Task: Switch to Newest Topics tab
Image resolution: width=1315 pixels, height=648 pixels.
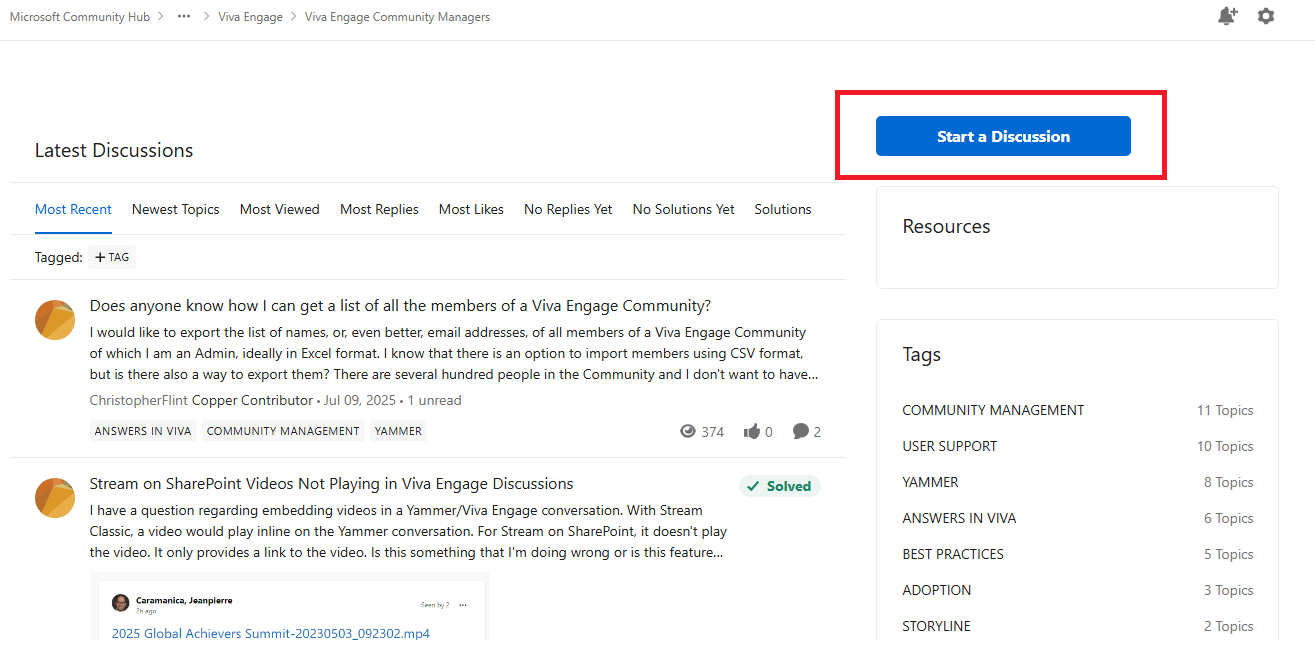Action: (x=175, y=209)
